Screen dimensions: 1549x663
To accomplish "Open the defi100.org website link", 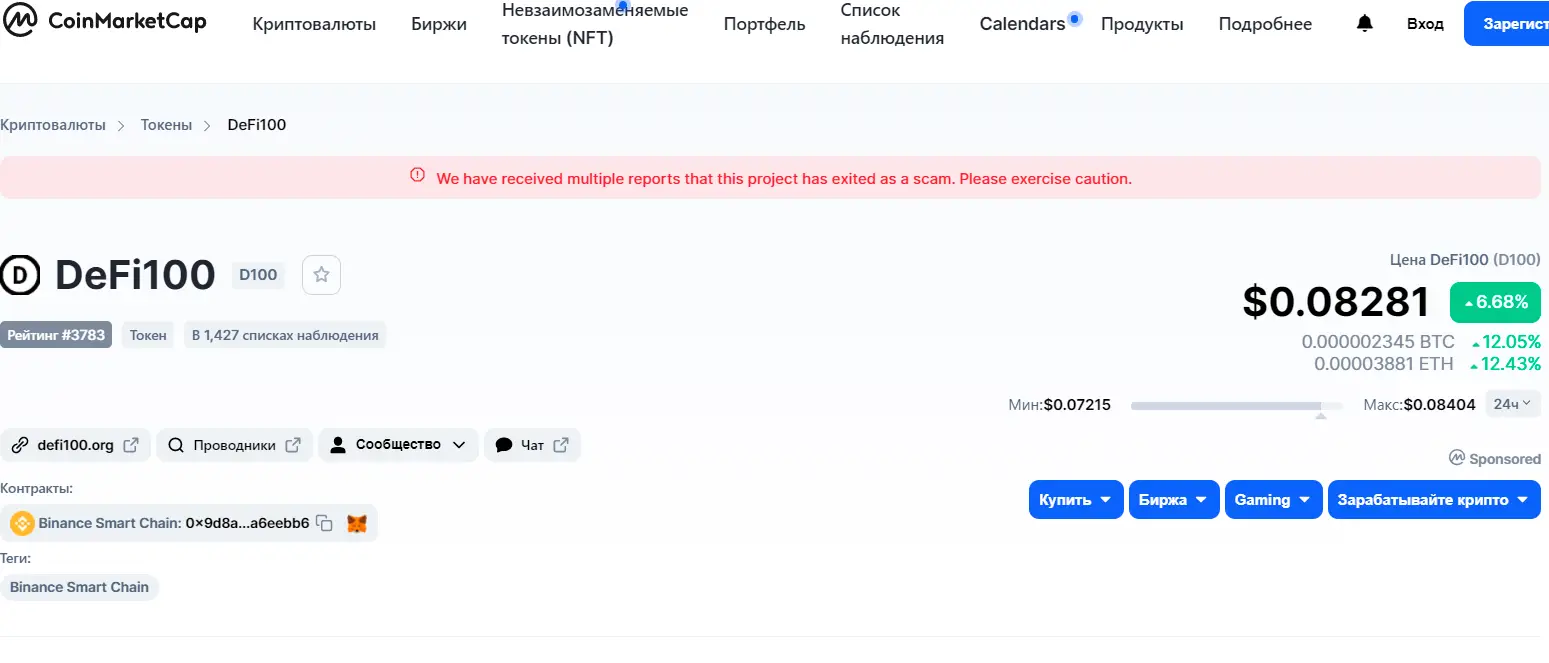I will tap(76, 445).
